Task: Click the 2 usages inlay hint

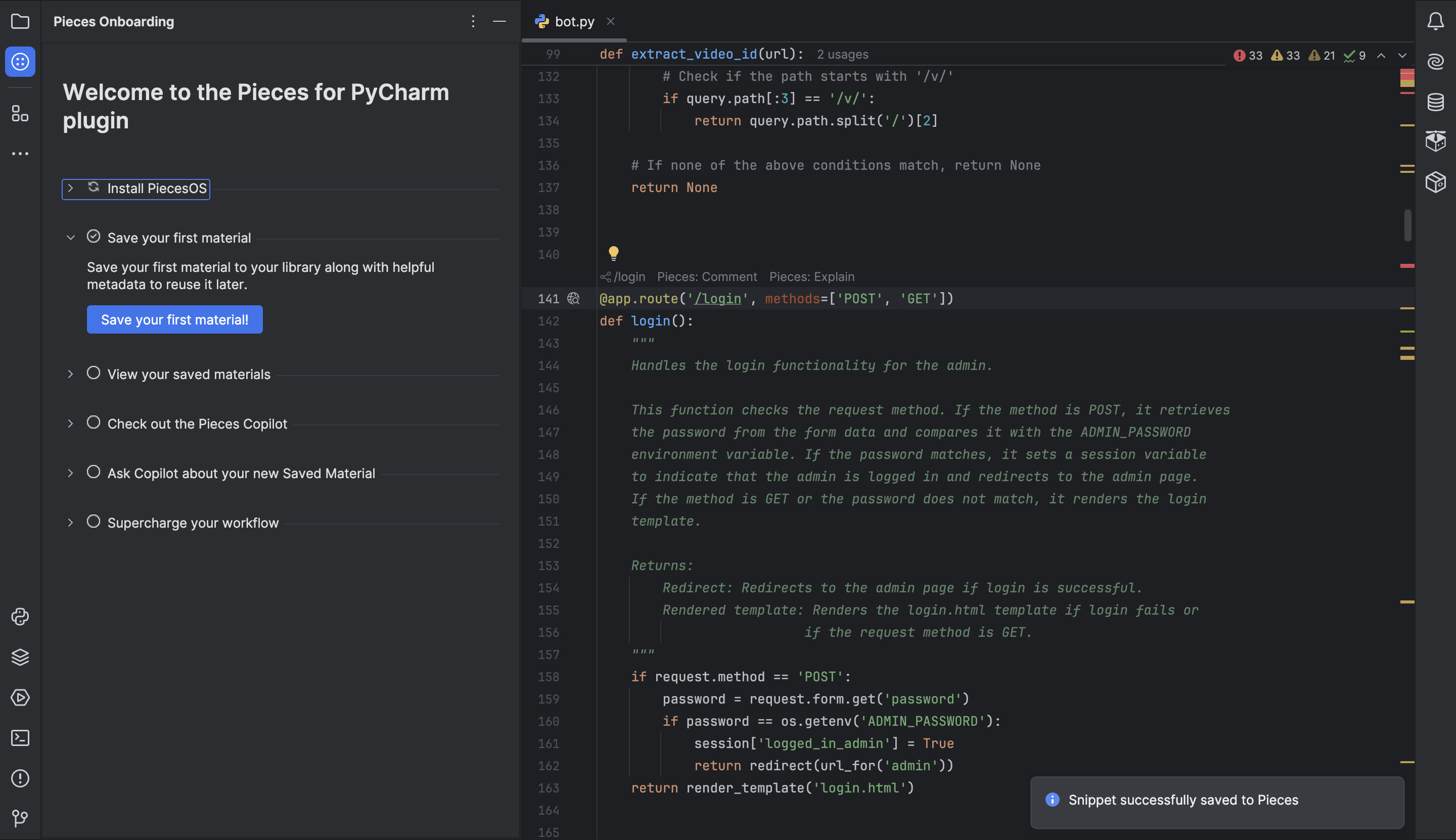Action: [x=843, y=54]
